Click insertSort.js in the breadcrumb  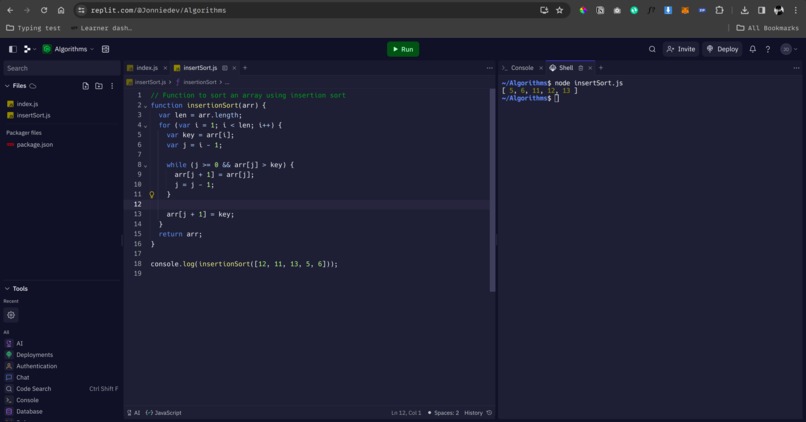tap(150, 82)
